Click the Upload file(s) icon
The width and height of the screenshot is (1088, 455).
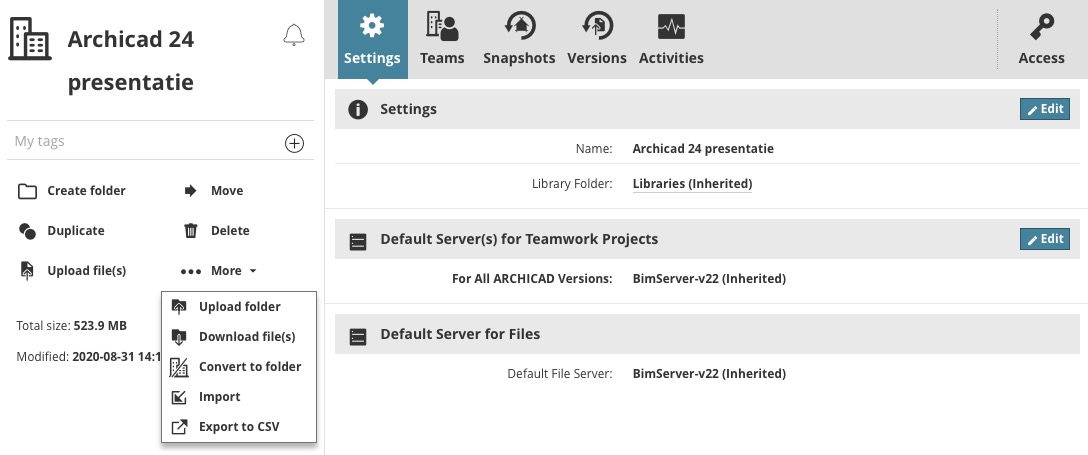tap(27, 271)
